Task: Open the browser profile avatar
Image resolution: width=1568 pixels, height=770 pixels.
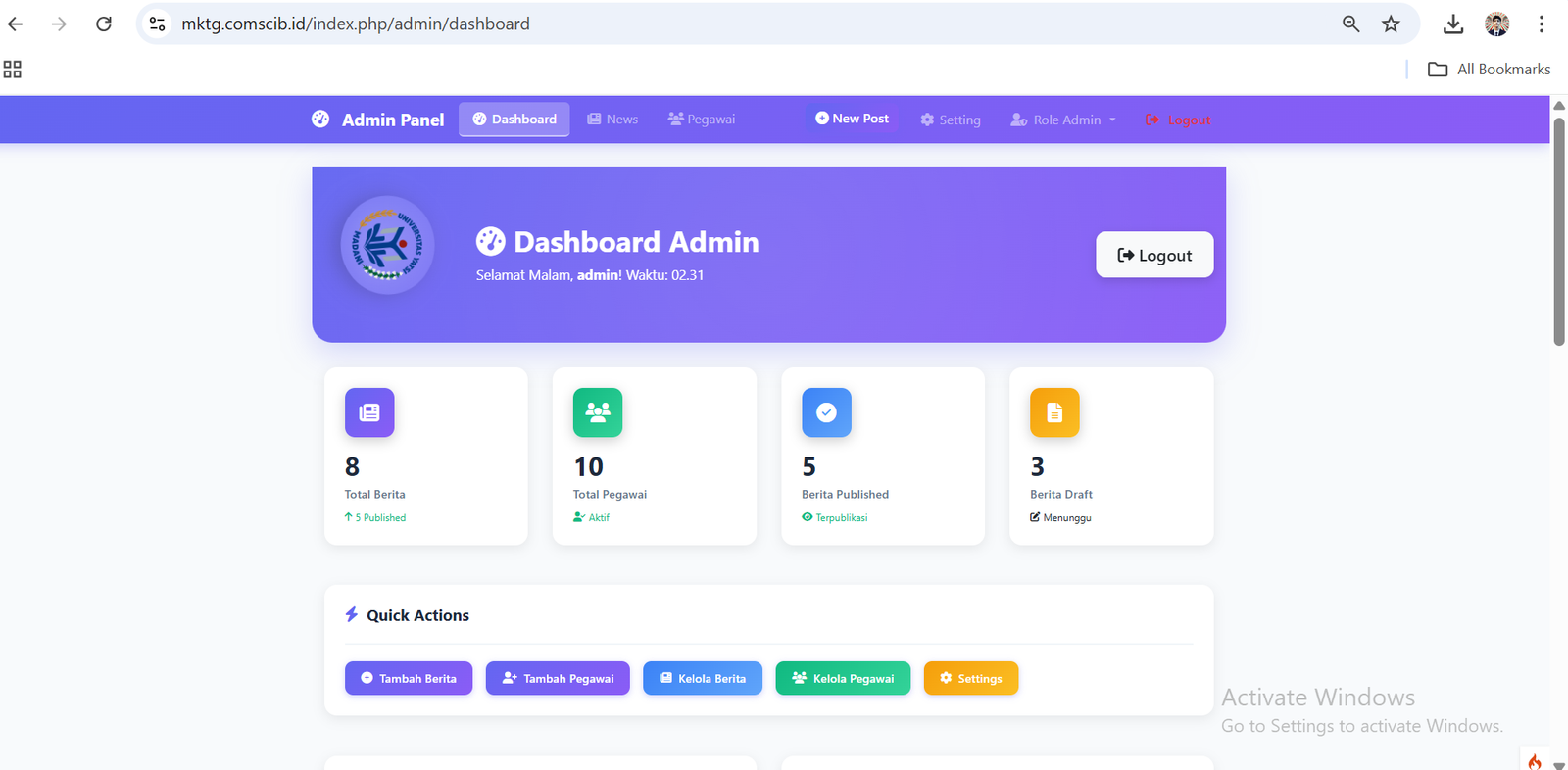Action: click(1496, 24)
